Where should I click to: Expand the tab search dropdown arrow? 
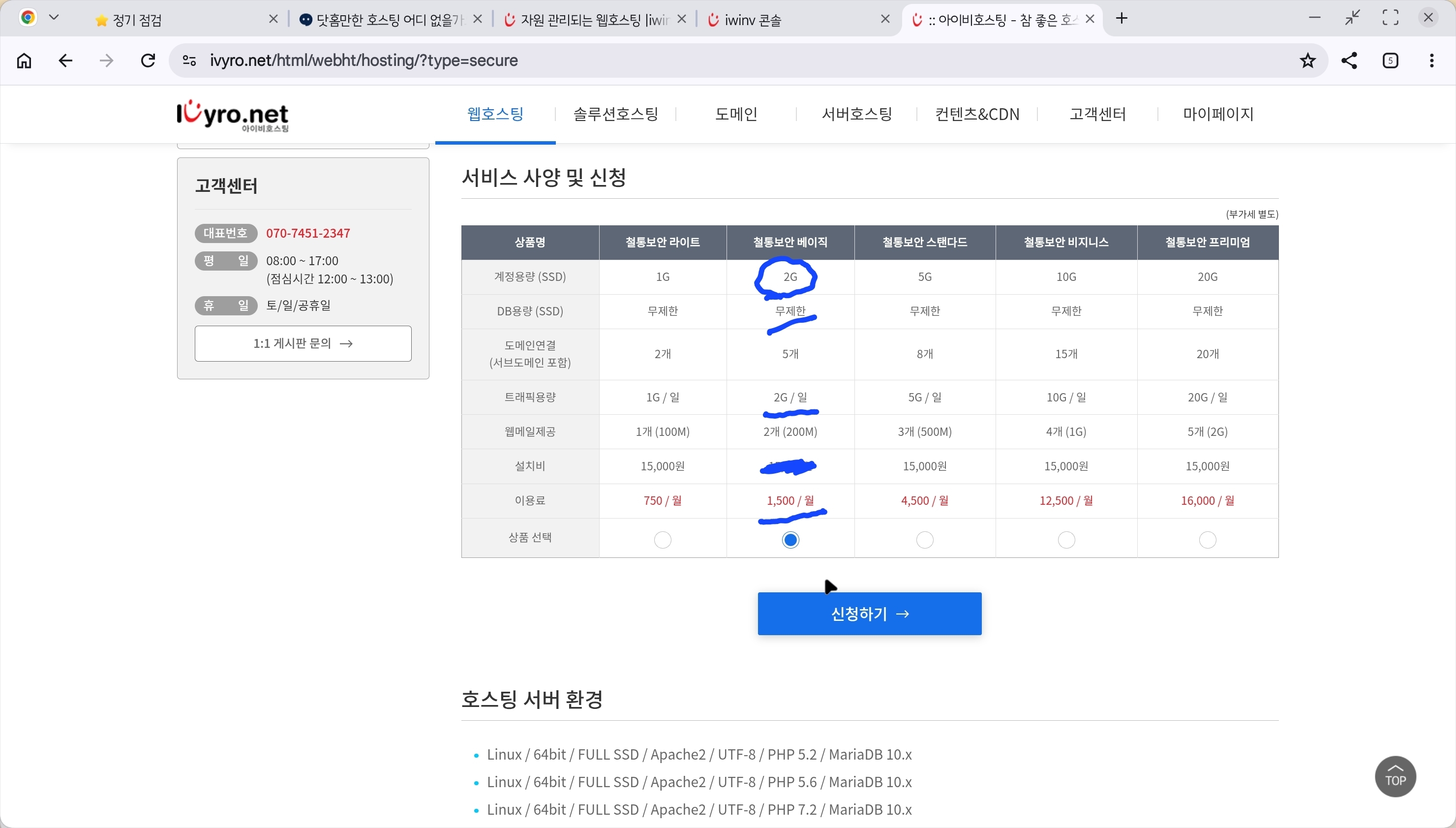tap(54, 18)
